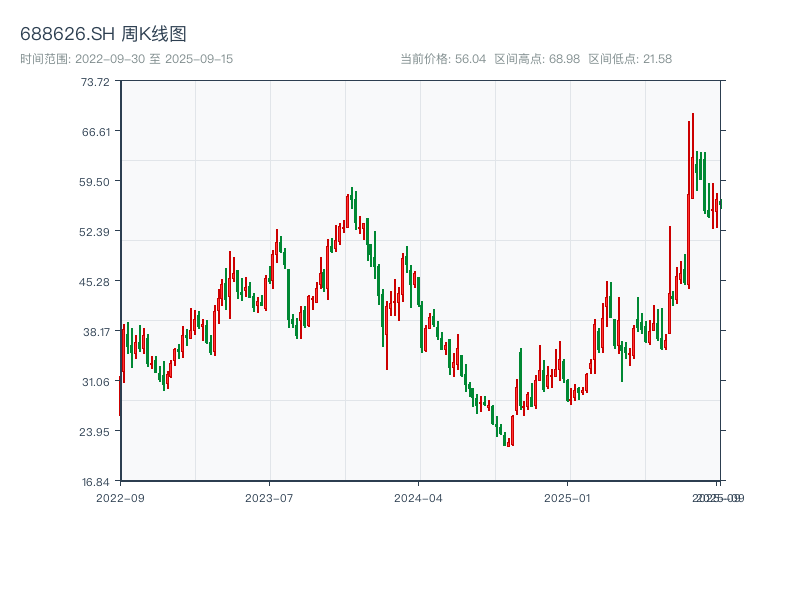Click the y-axis value 16.84
This screenshot has height=600, width=800.
[x=96, y=482]
